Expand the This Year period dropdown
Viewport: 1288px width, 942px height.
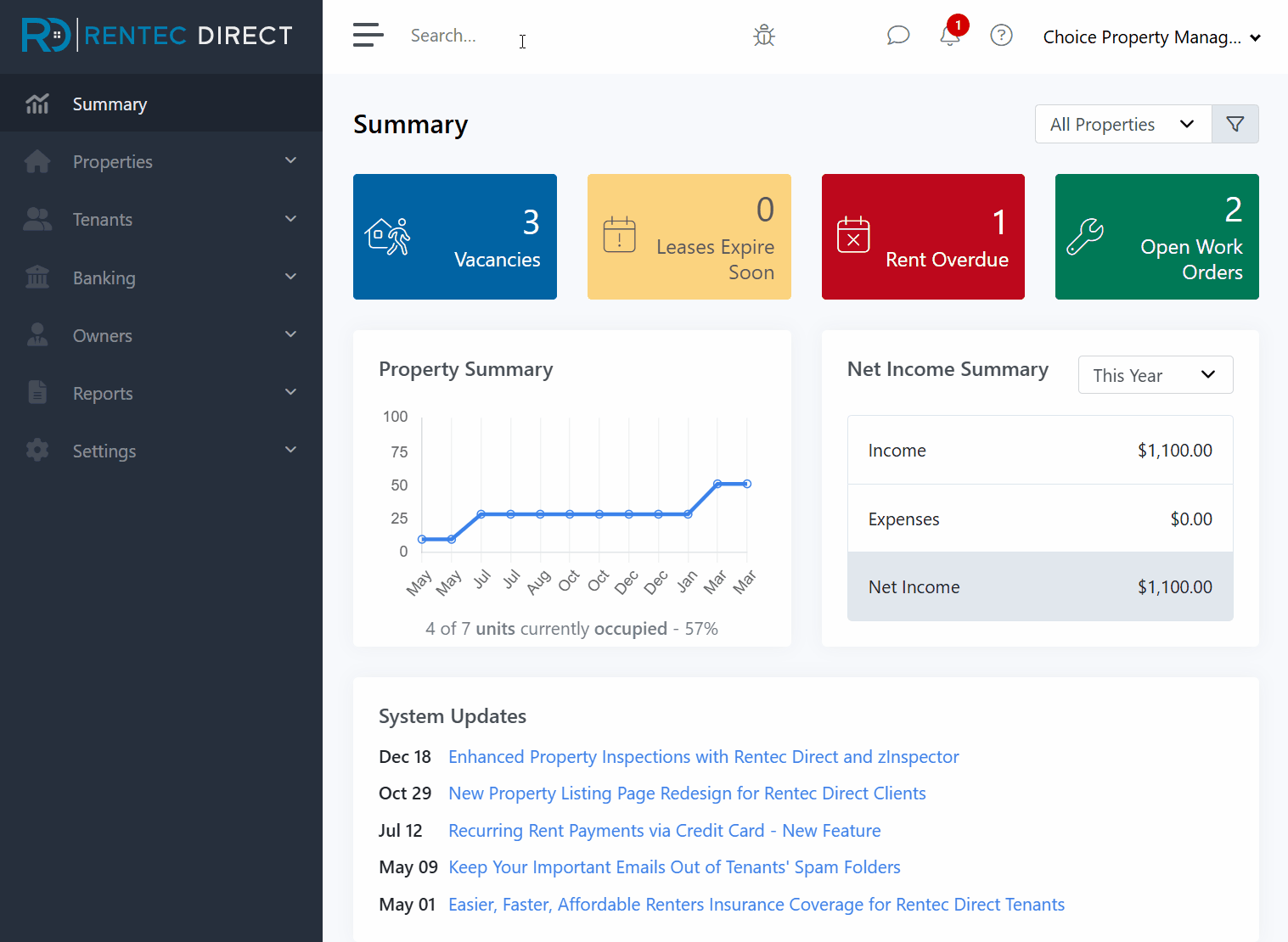[1155, 375]
